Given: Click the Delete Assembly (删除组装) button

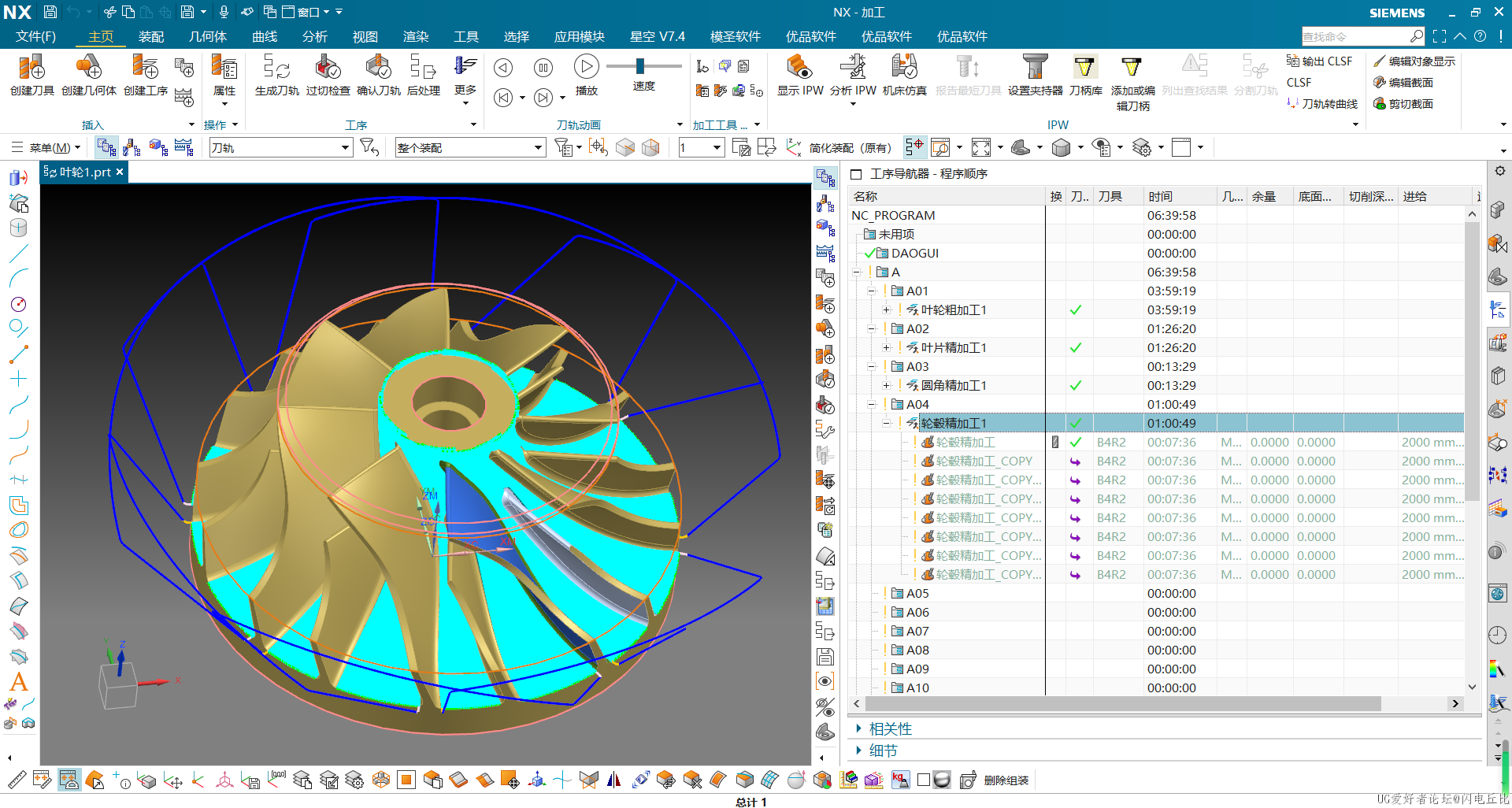Looking at the screenshot, I should [995, 780].
